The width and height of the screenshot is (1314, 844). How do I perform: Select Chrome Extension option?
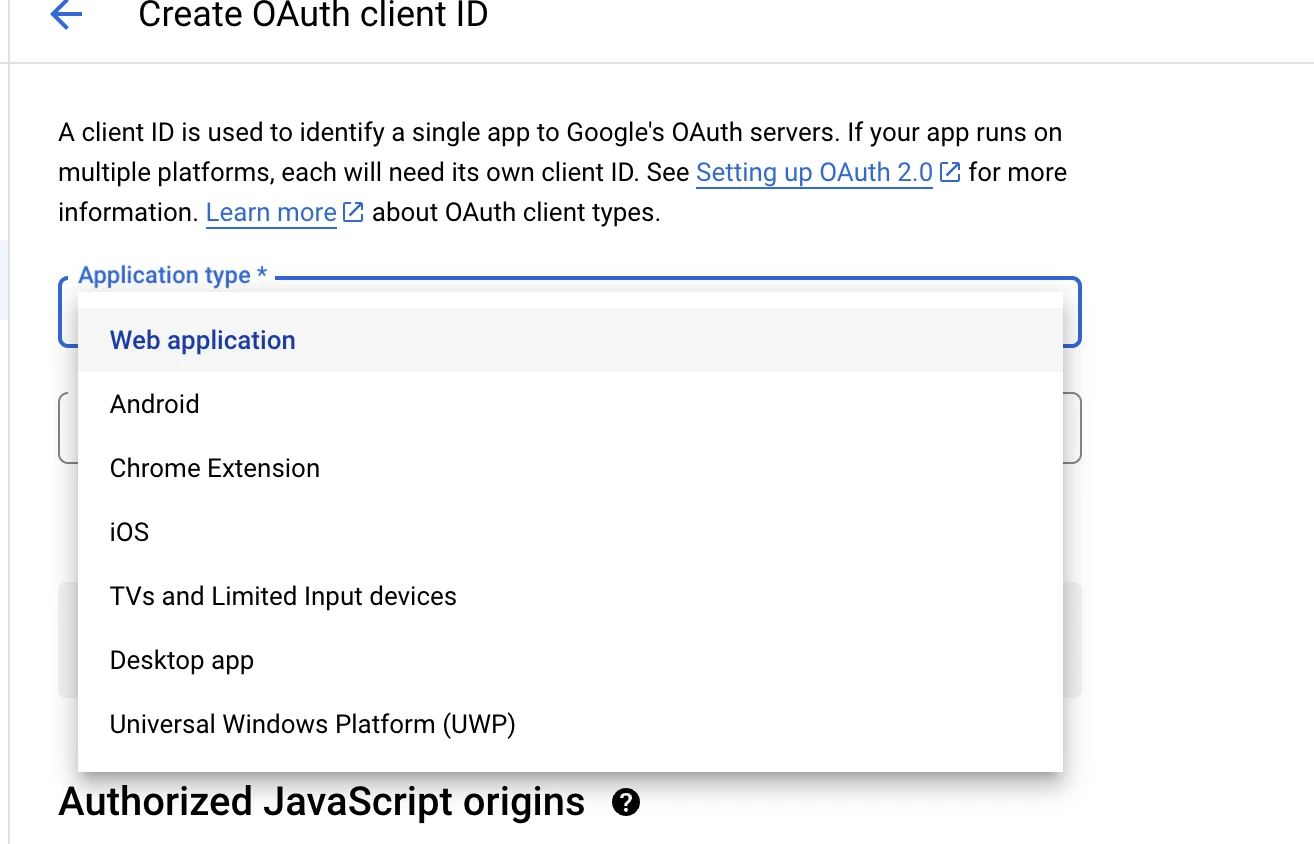click(x=570, y=468)
